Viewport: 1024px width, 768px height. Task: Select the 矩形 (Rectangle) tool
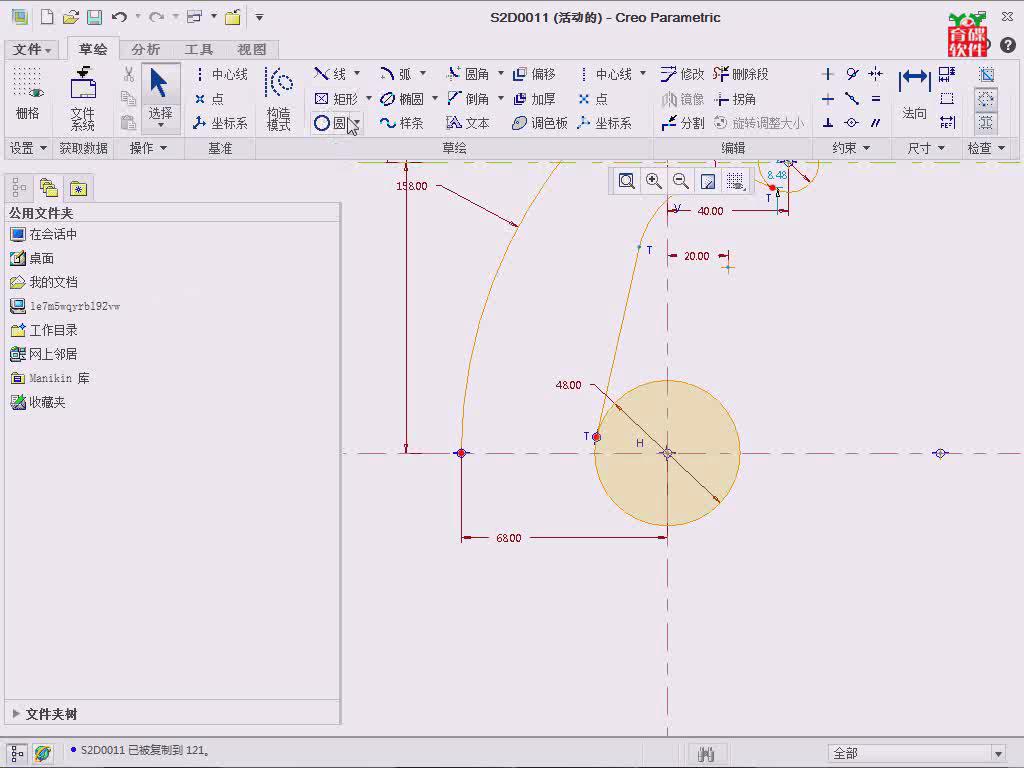click(336, 99)
